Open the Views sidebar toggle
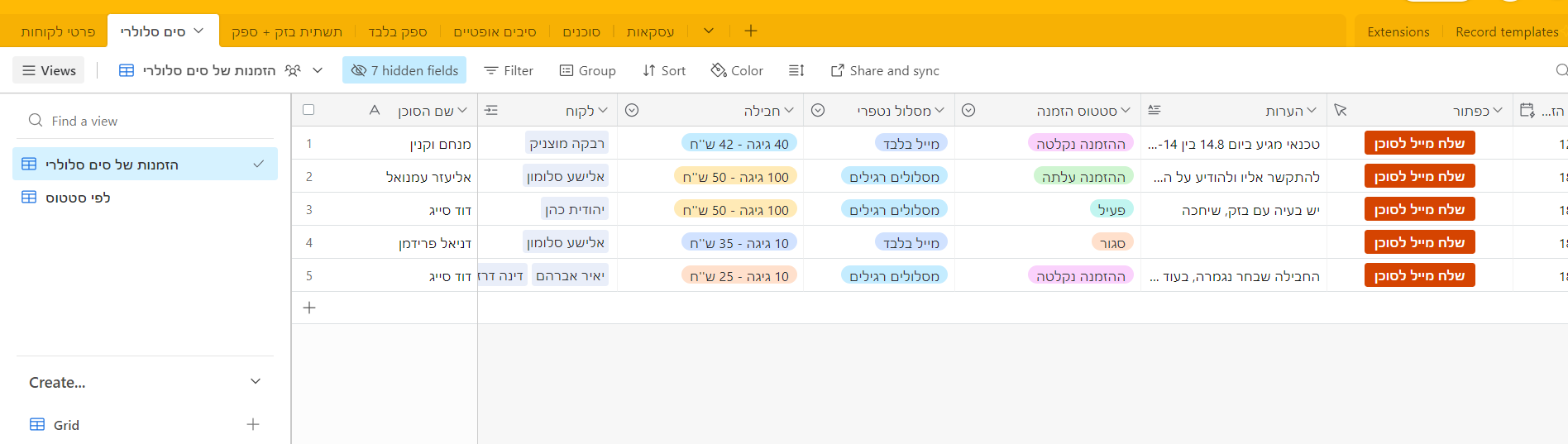Viewport: 1568px width, 444px height. coord(50,70)
